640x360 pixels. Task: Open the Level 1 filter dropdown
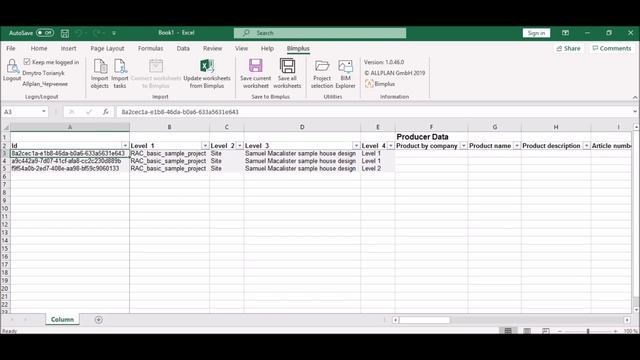205,146
